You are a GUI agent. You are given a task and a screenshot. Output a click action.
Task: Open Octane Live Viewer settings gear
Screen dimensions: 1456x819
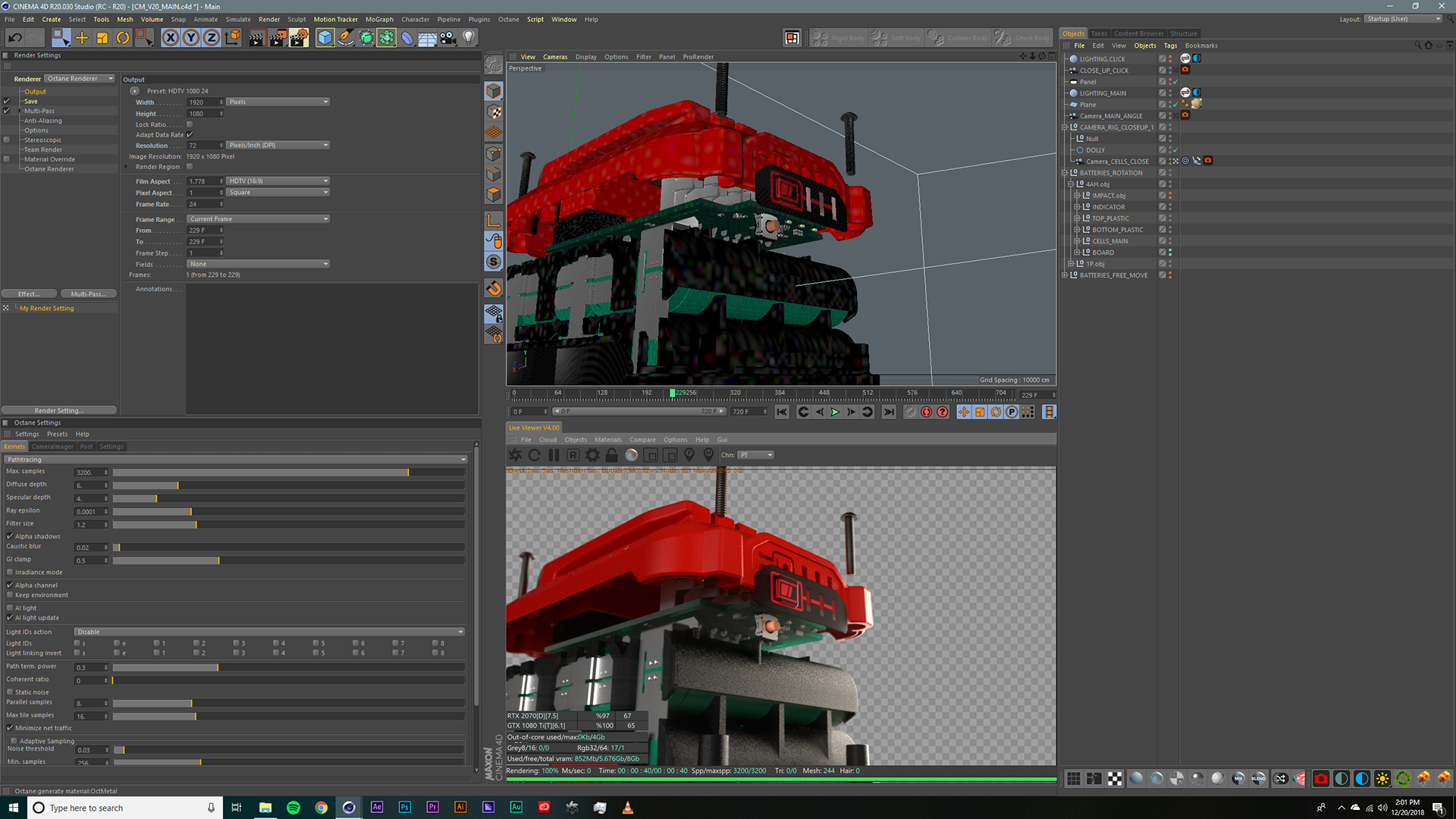(592, 455)
